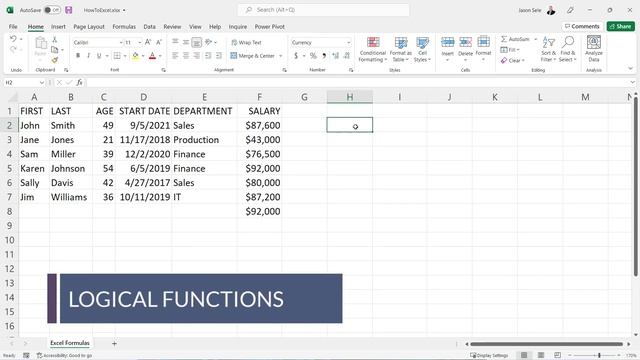Click the Share button
640x360 pixels.
[x=620, y=26]
